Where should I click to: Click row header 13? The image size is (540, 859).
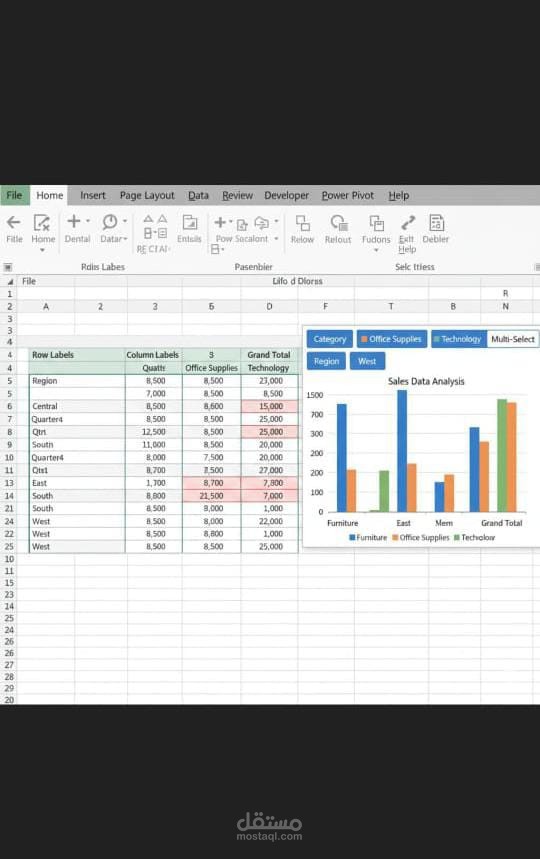pyautogui.click(x=9, y=483)
